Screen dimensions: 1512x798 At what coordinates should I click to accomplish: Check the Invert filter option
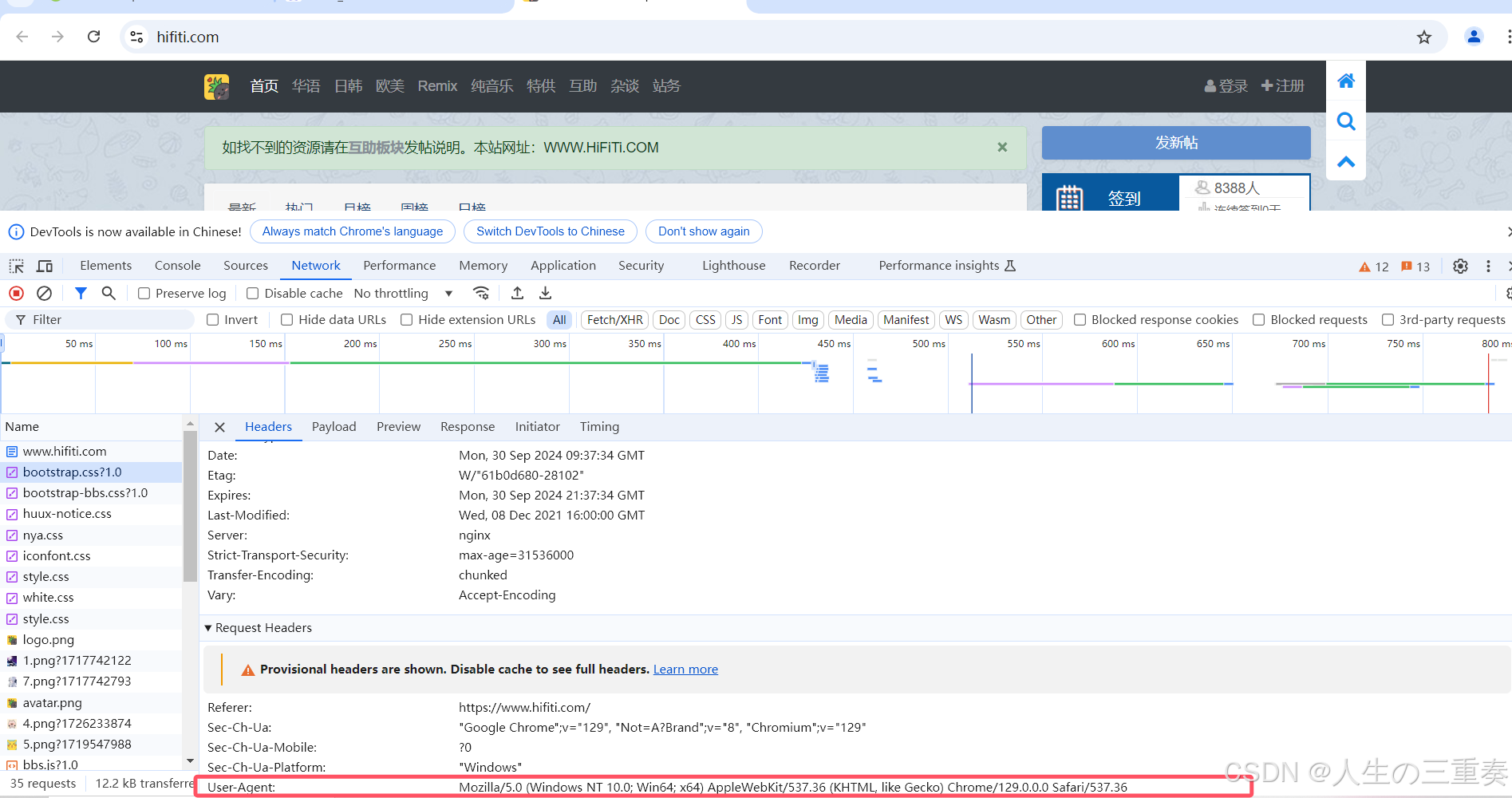coord(212,320)
